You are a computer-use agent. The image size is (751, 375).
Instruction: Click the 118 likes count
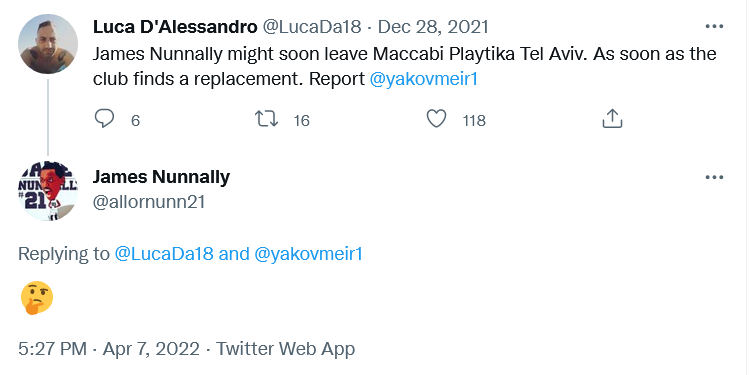tap(474, 121)
